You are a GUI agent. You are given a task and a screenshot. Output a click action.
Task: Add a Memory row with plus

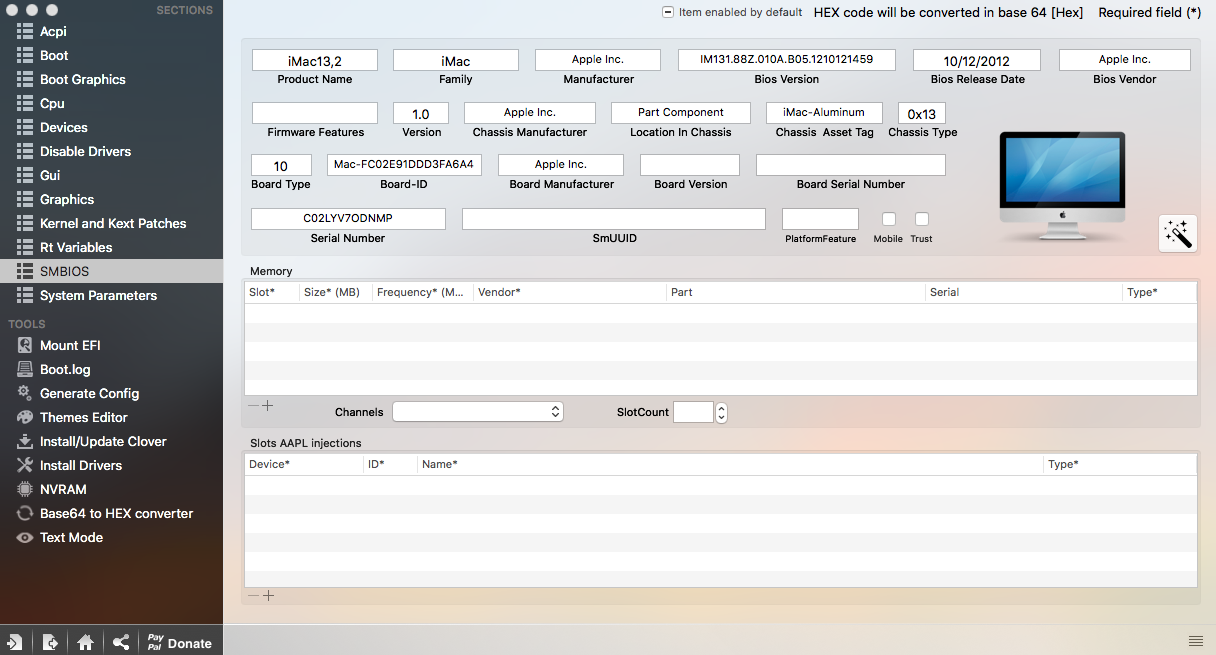click(268, 406)
